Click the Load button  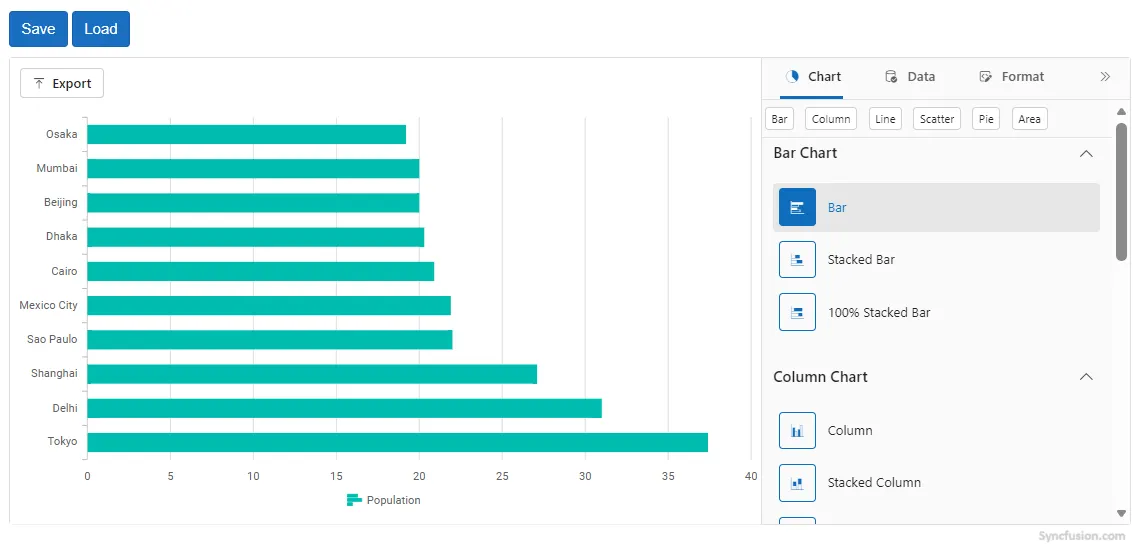tap(101, 29)
